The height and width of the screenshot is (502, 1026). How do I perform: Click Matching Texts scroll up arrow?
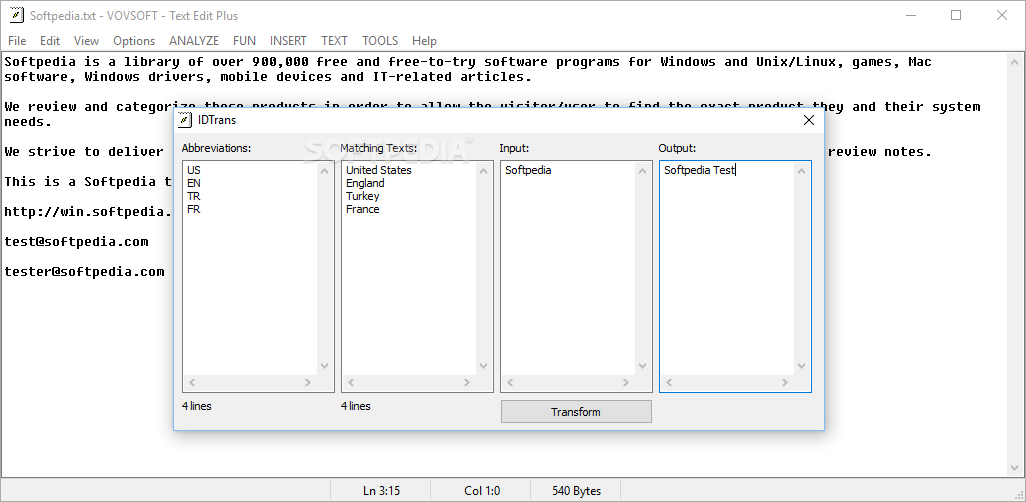pyautogui.click(x=484, y=171)
